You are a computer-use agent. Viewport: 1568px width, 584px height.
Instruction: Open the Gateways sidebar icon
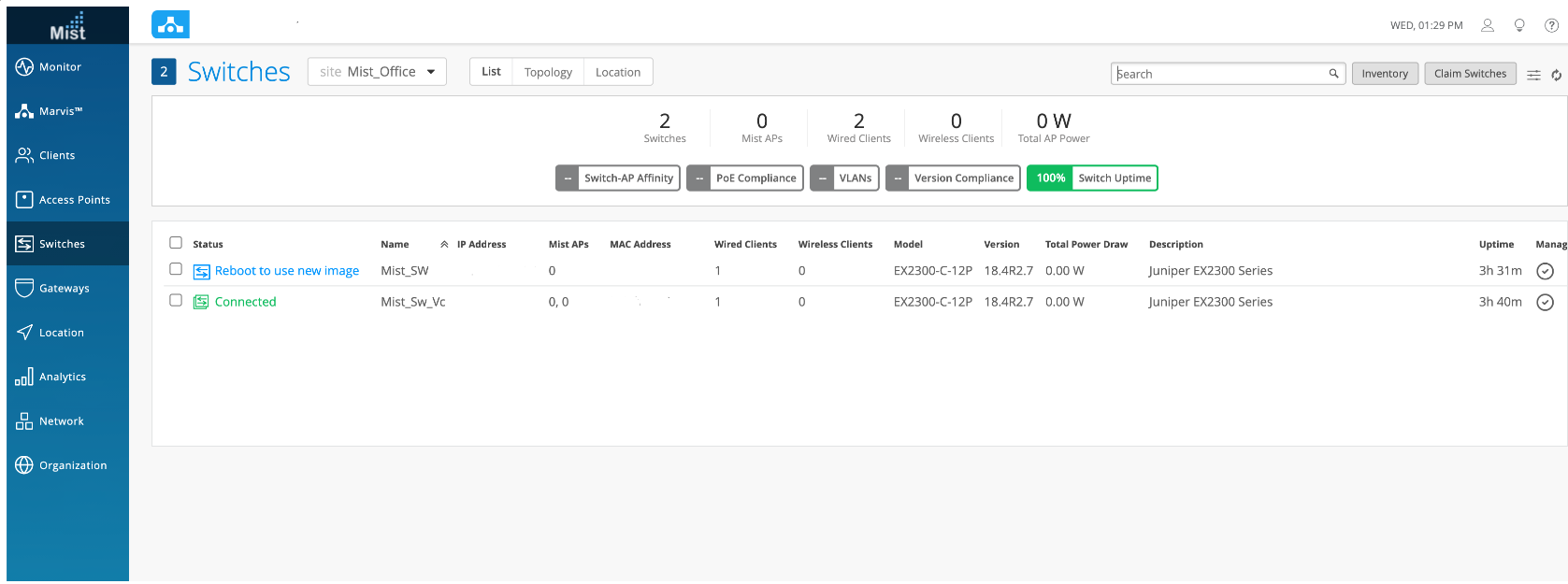[x=24, y=288]
